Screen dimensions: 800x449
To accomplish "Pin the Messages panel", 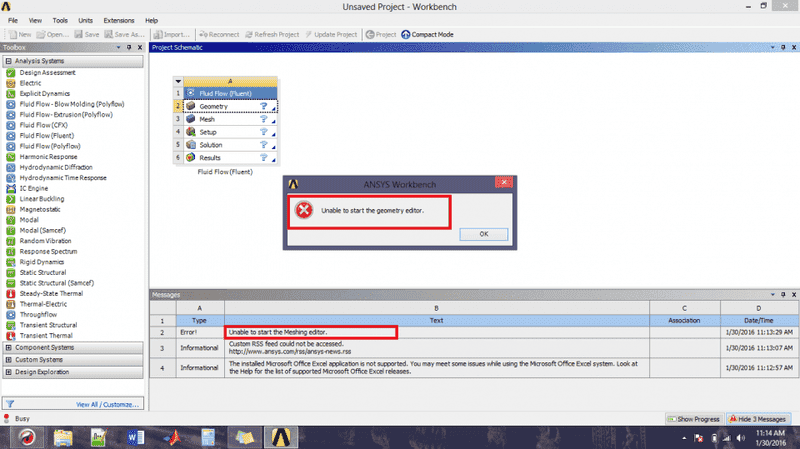I will [x=783, y=295].
